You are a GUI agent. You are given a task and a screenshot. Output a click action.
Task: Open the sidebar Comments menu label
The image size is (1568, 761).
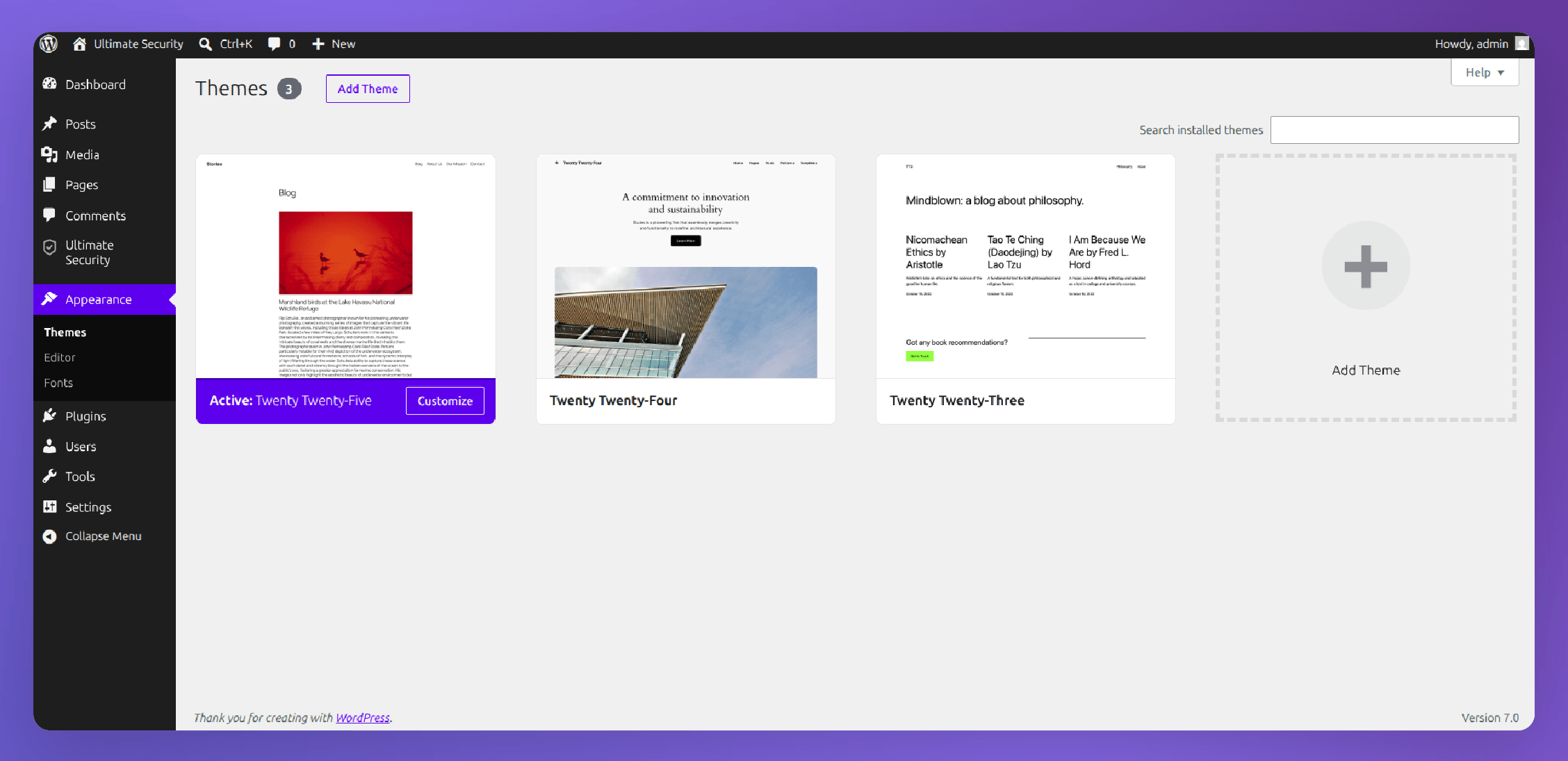95,215
